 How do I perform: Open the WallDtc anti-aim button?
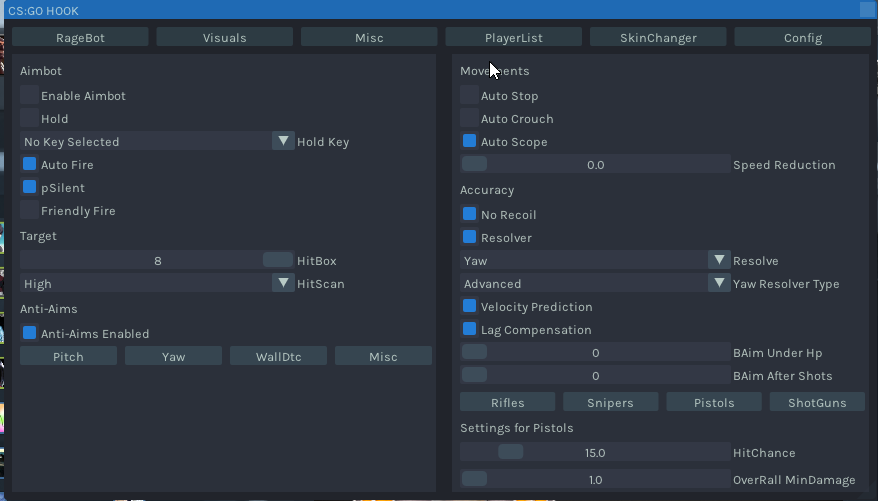(x=278, y=356)
